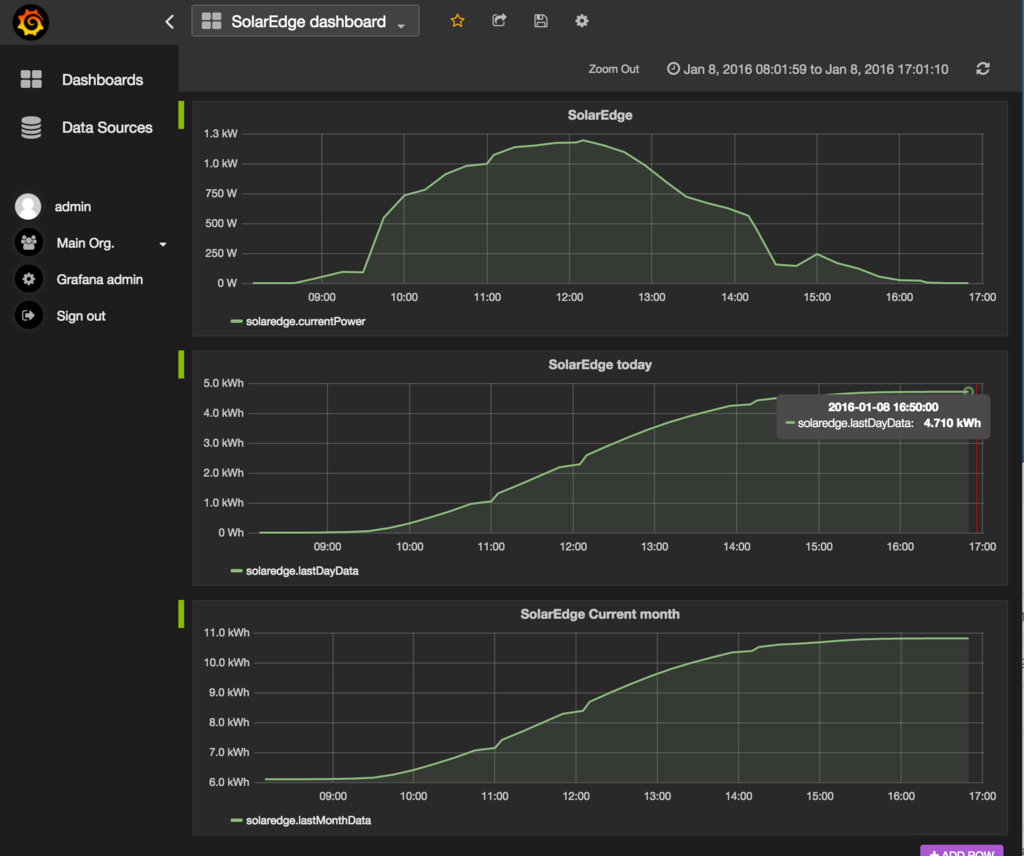Open the SolarEdge panel title menu

[600, 115]
